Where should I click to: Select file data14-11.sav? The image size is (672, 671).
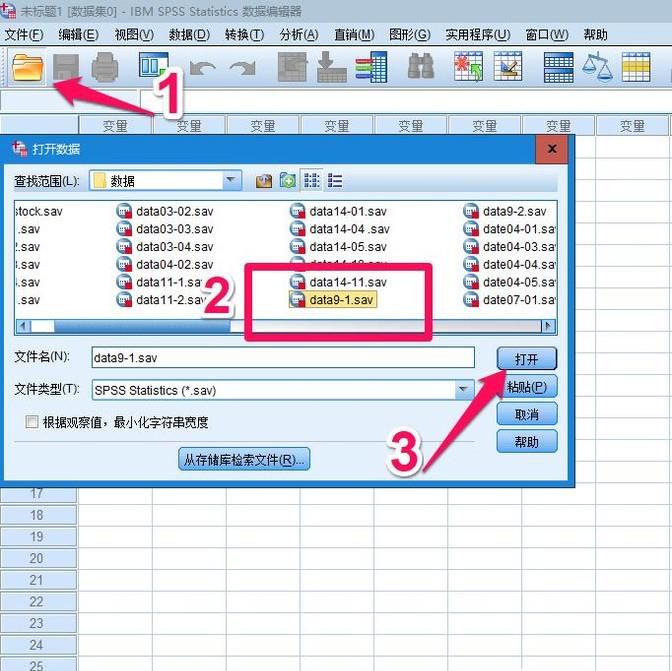pyautogui.click(x=339, y=282)
